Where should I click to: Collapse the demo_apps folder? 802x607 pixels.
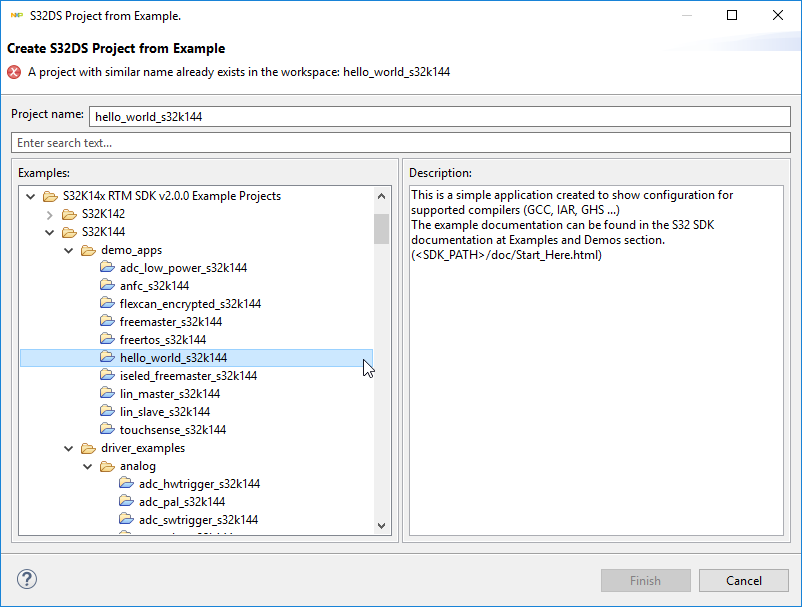pos(69,250)
